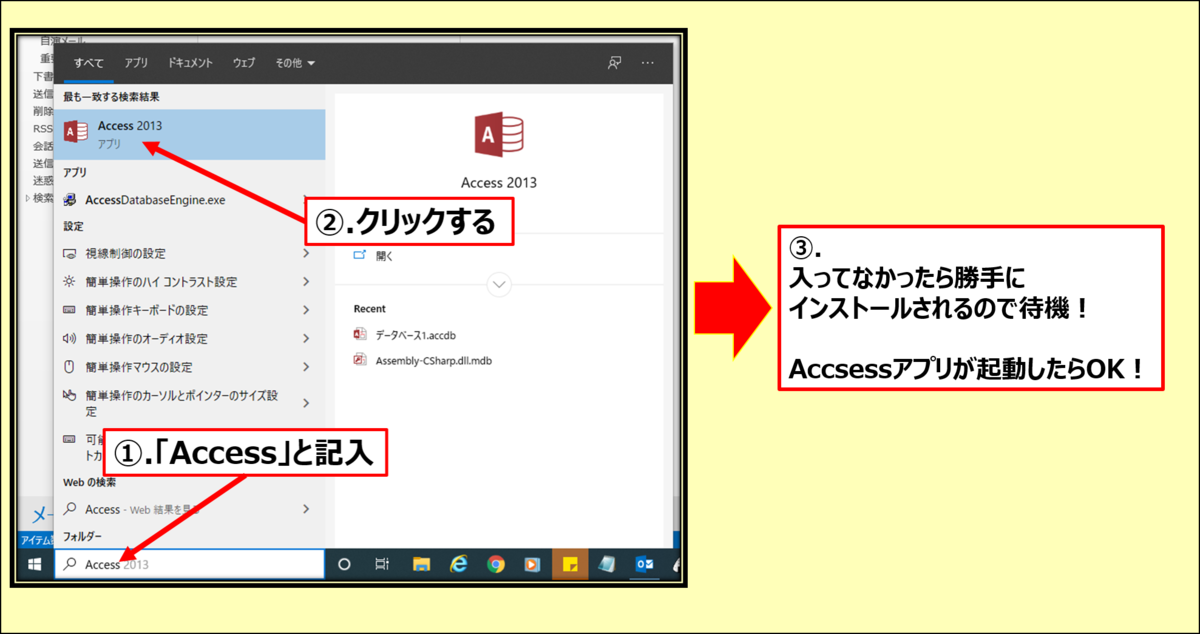Expand the Access Web 結果 chevron
The width and height of the screenshot is (1200, 634).
[306, 510]
